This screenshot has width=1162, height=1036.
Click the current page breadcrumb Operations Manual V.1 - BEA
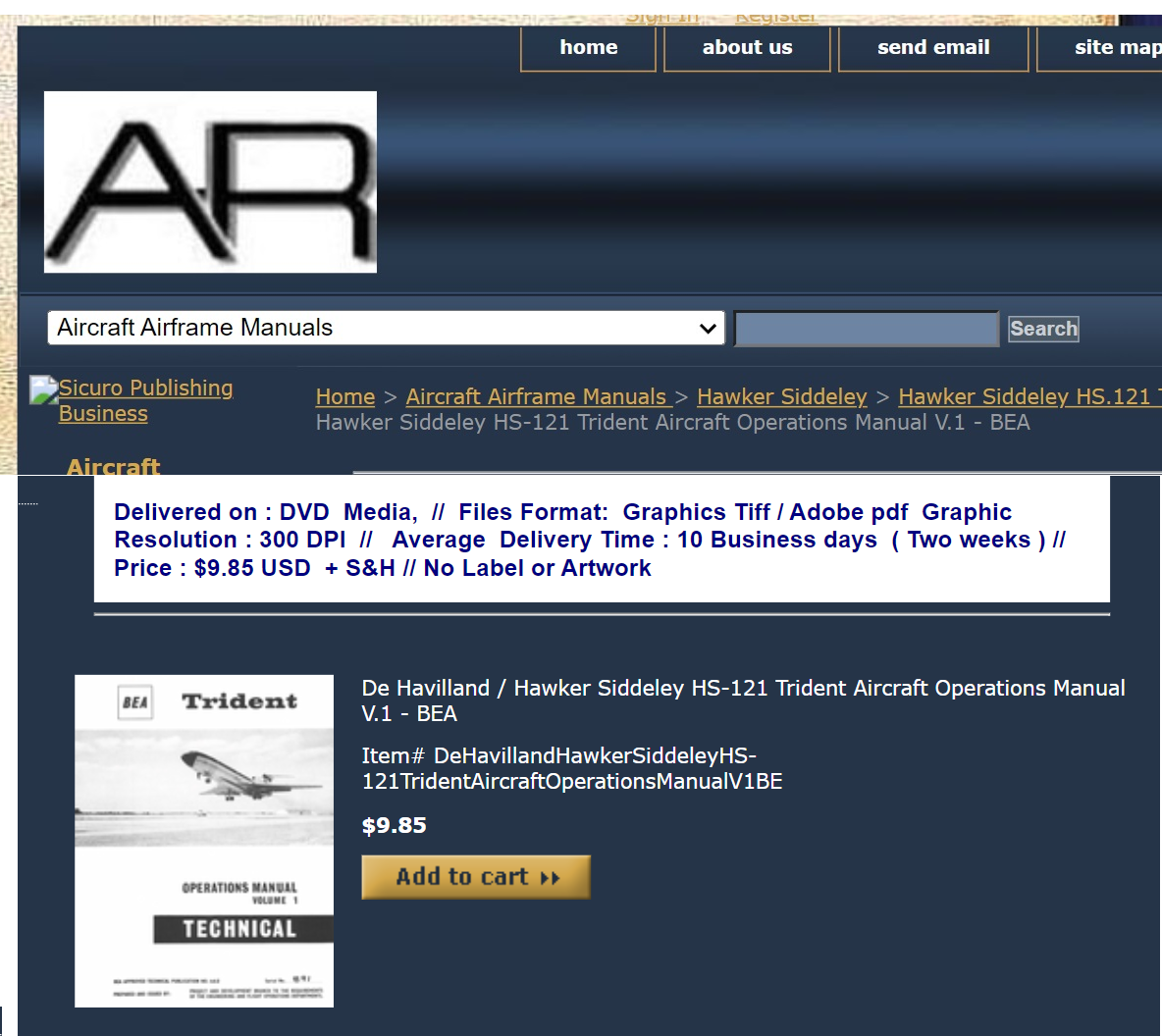(672, 423)
